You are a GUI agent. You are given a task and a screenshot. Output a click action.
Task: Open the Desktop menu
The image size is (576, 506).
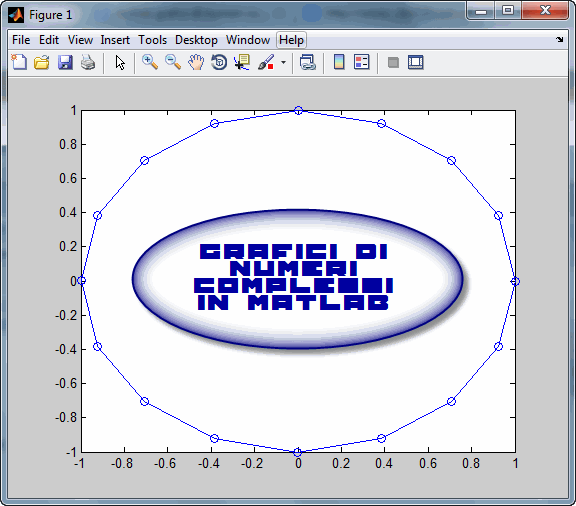196,40
